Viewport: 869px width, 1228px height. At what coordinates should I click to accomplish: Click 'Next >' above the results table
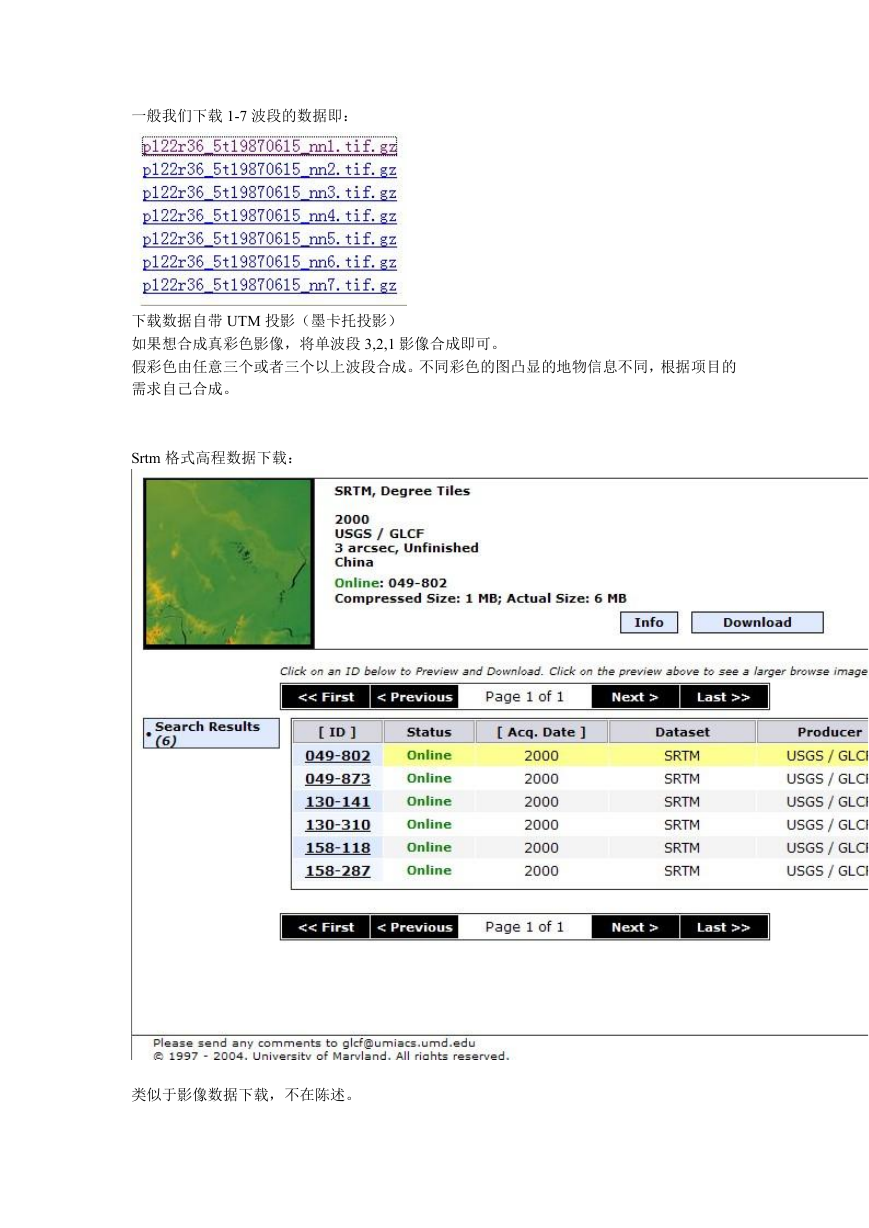[x=635, y=697]
